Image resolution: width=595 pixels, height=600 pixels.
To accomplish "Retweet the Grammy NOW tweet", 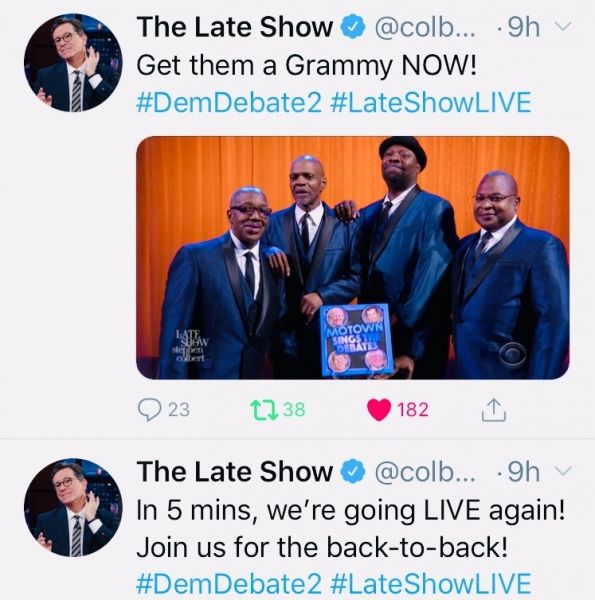I will pos(264,409).
